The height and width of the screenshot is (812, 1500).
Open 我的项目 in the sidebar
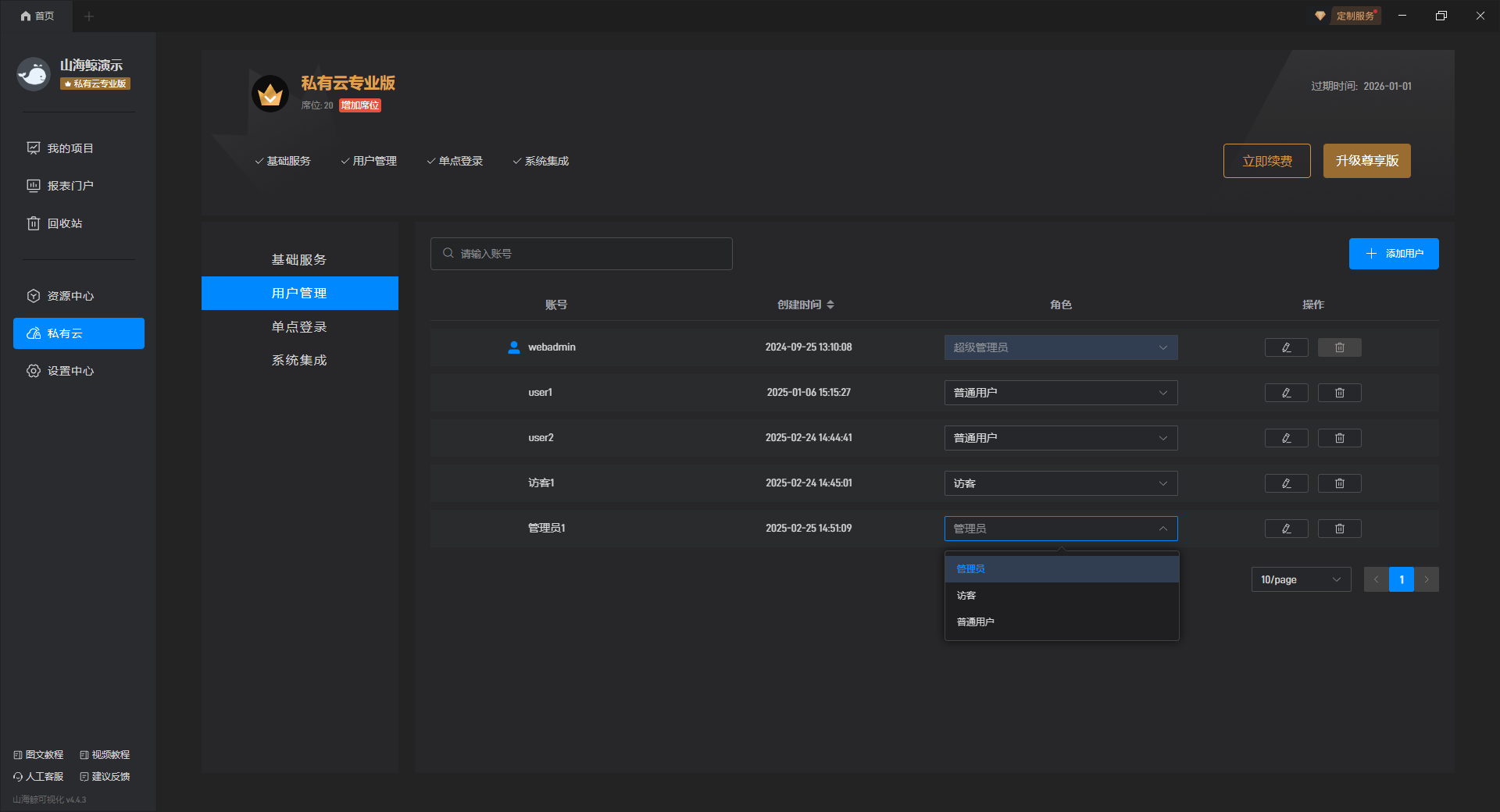pos(79,148)
